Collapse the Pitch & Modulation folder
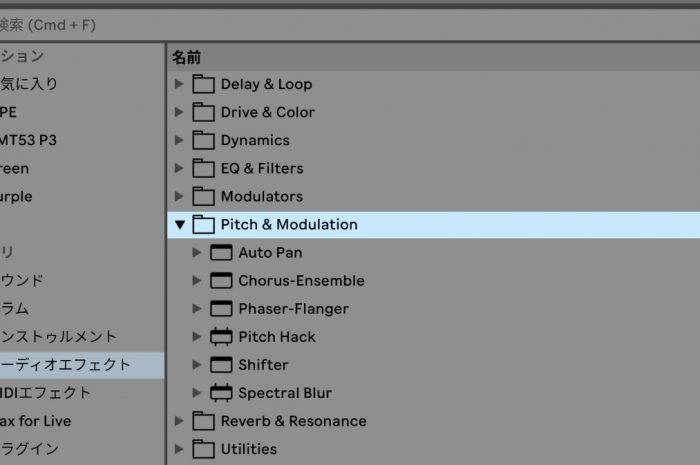Image resolution: width=700 pixels, height=465 pixels. point(180,224)
